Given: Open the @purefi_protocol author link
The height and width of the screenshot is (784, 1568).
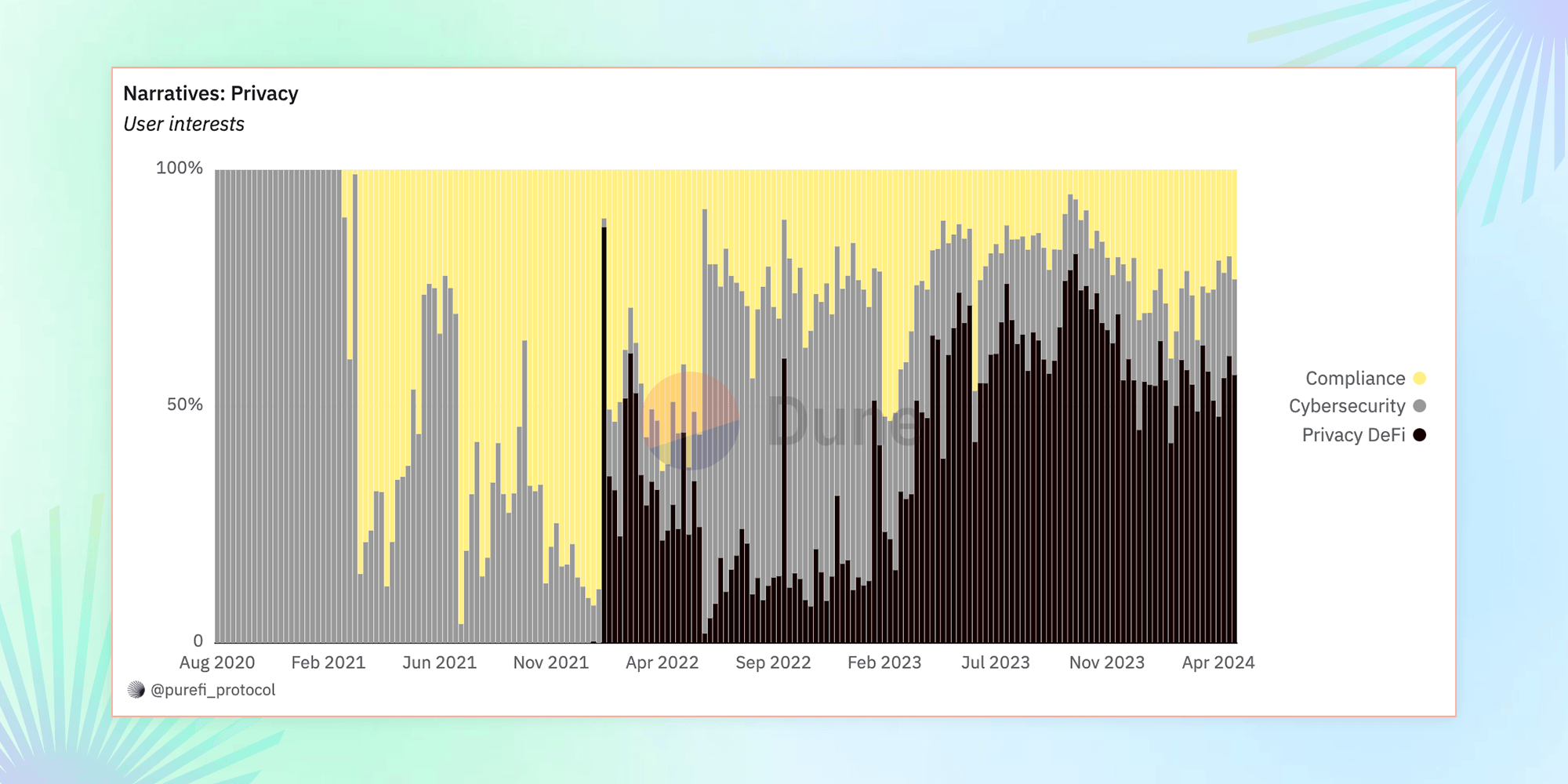Looking at the screenshot, I should tap(212, 690).
